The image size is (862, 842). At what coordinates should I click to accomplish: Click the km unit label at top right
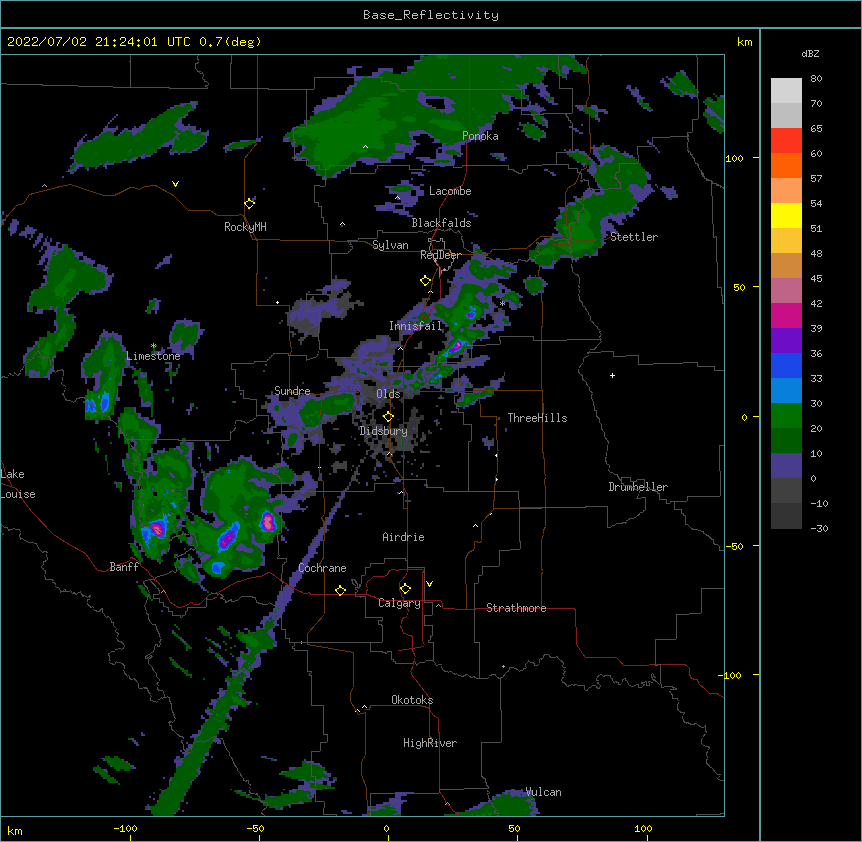click(744, 42)
